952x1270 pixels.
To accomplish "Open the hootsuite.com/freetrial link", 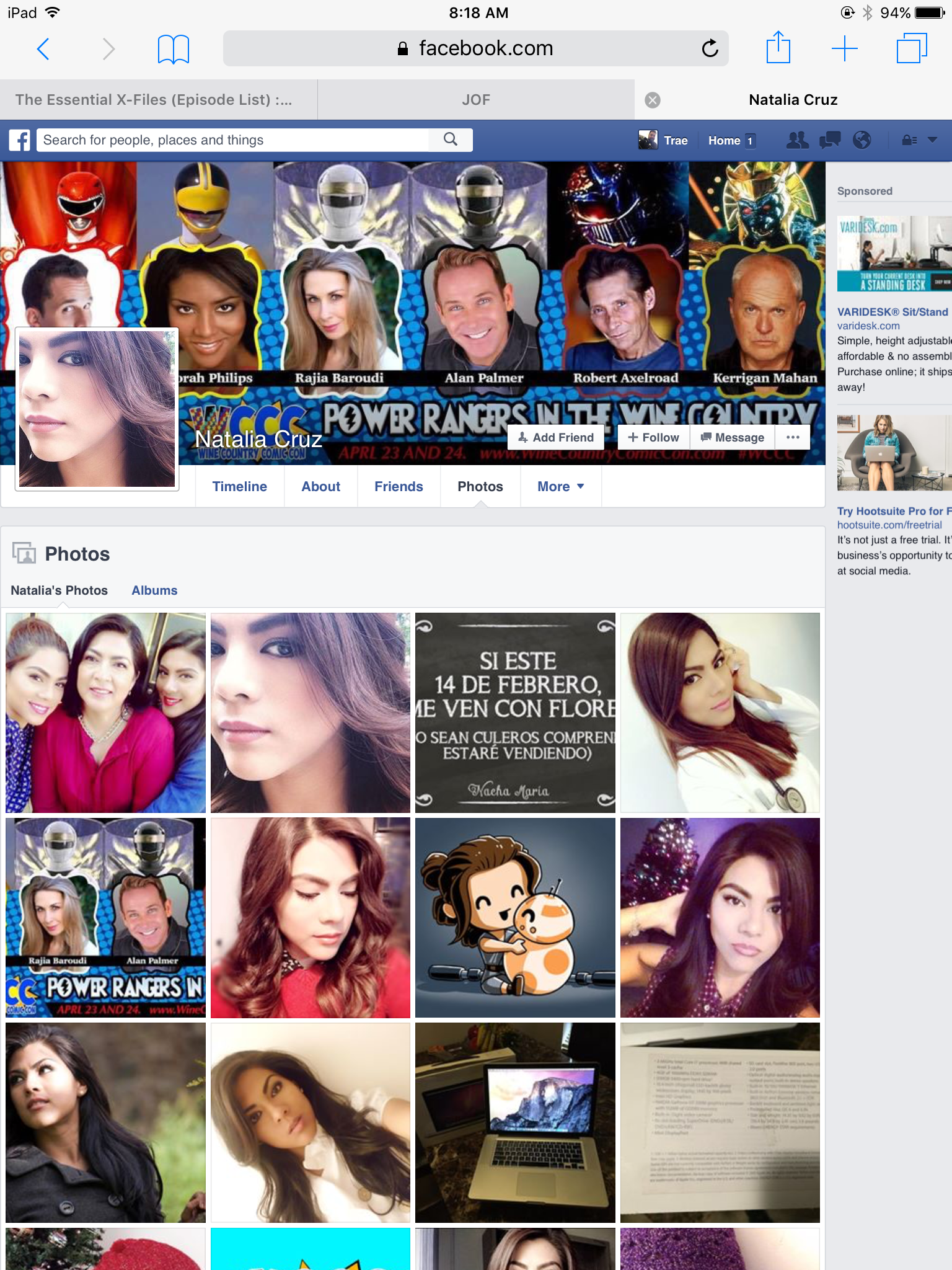I will pyautogui.click(x=889, y=525).
